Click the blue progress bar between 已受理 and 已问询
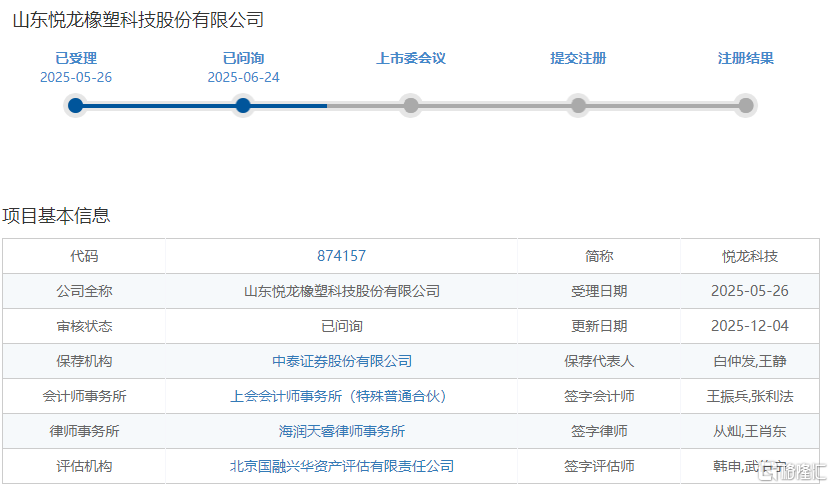Image resolution: width=833 pixels, height=488 pixels. pos(159,105)
